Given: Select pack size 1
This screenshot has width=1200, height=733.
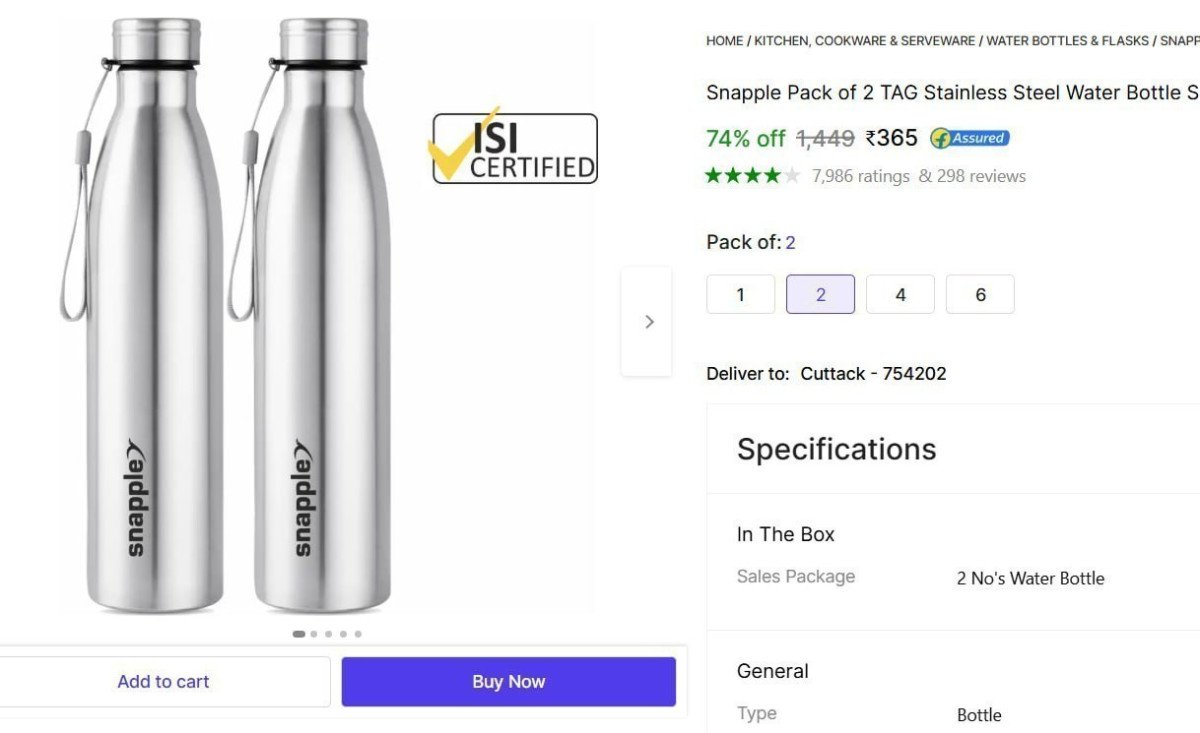Looking at the screenshot, I should pos(740,294).
